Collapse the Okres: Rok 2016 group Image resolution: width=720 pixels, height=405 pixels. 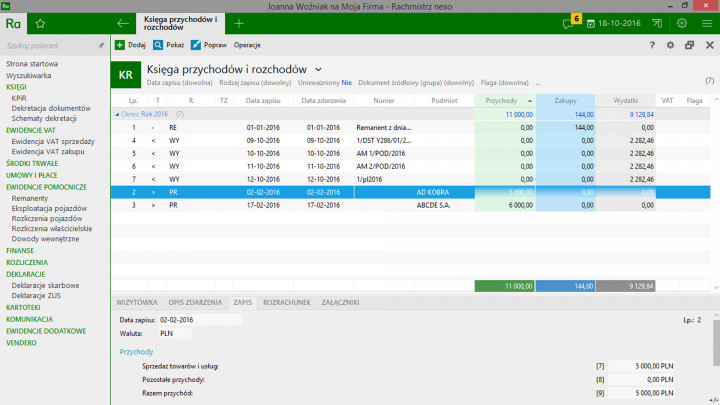click(118, 114)
